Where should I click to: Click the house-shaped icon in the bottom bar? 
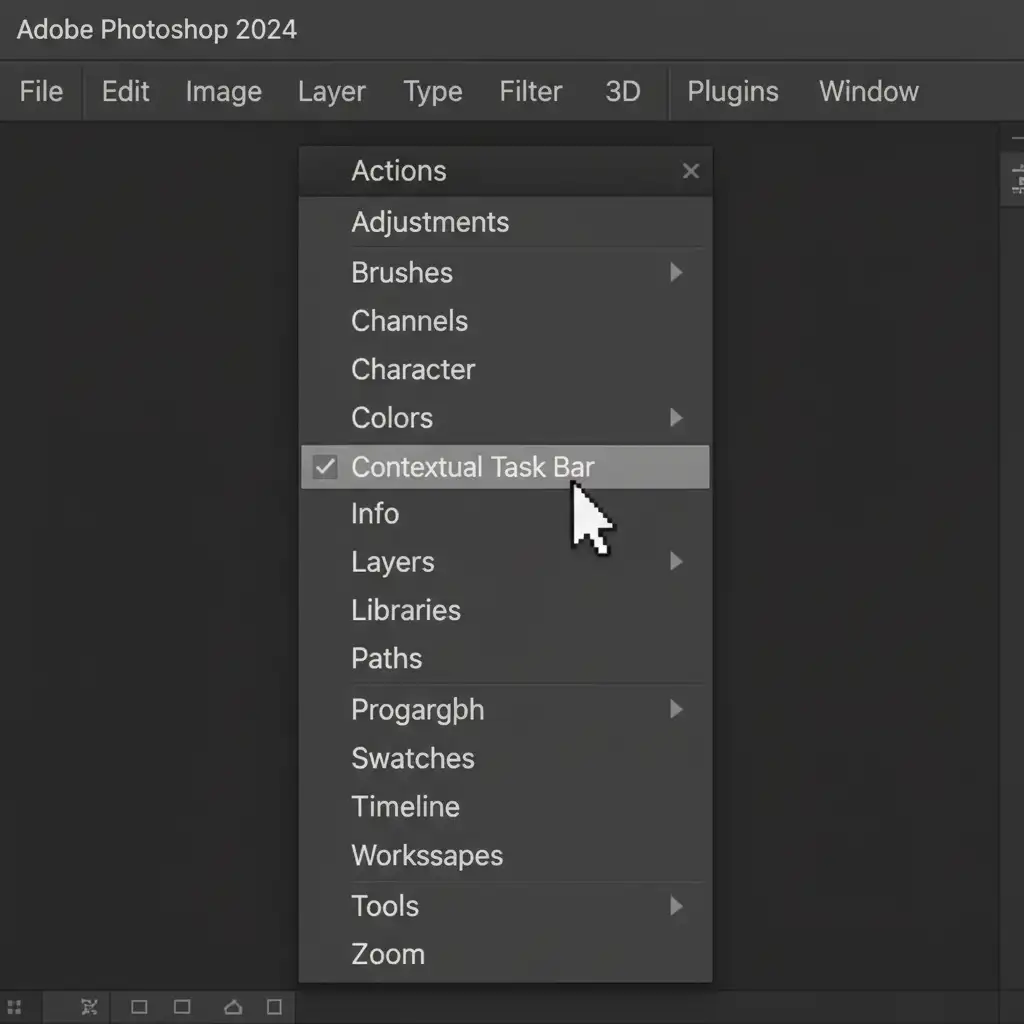pyautogui.click(x=233, y=1006)
